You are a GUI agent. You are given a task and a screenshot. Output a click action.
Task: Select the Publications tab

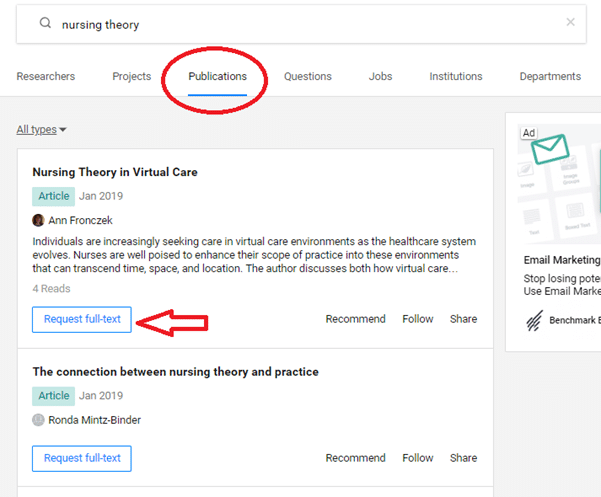217,76
